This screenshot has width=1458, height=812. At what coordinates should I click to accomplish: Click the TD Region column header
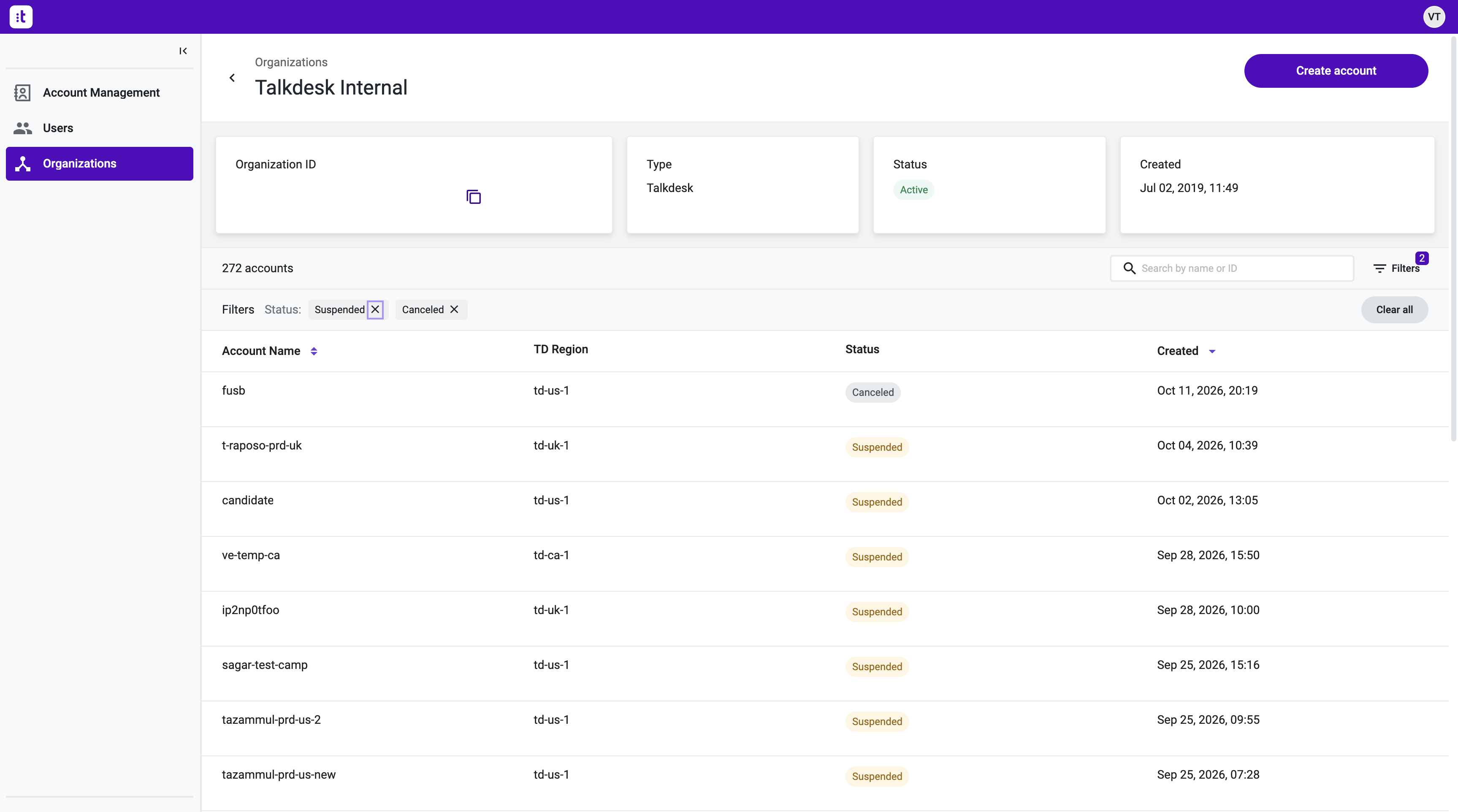560,349
